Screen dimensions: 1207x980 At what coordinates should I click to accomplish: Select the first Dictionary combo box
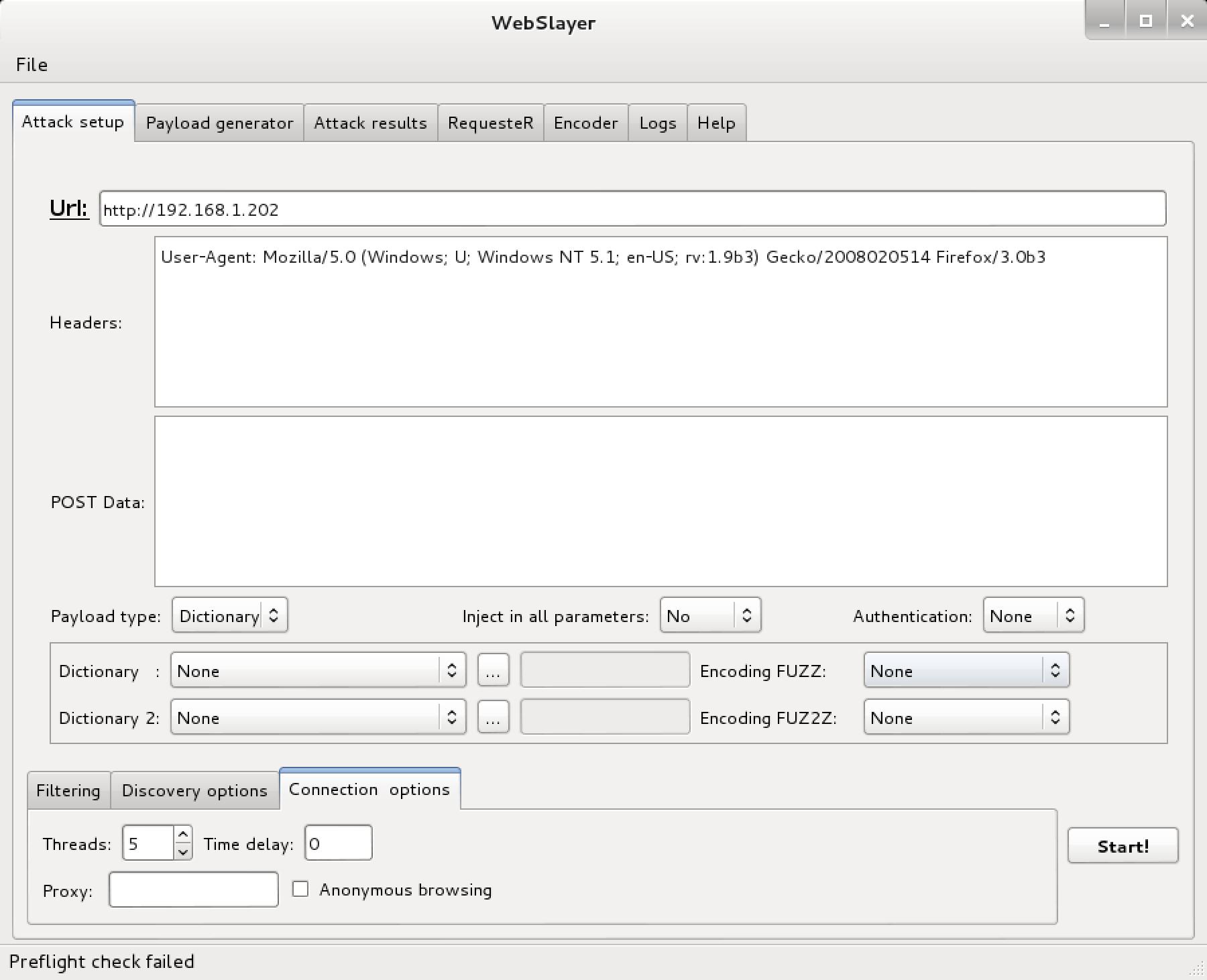click(318, 671)
